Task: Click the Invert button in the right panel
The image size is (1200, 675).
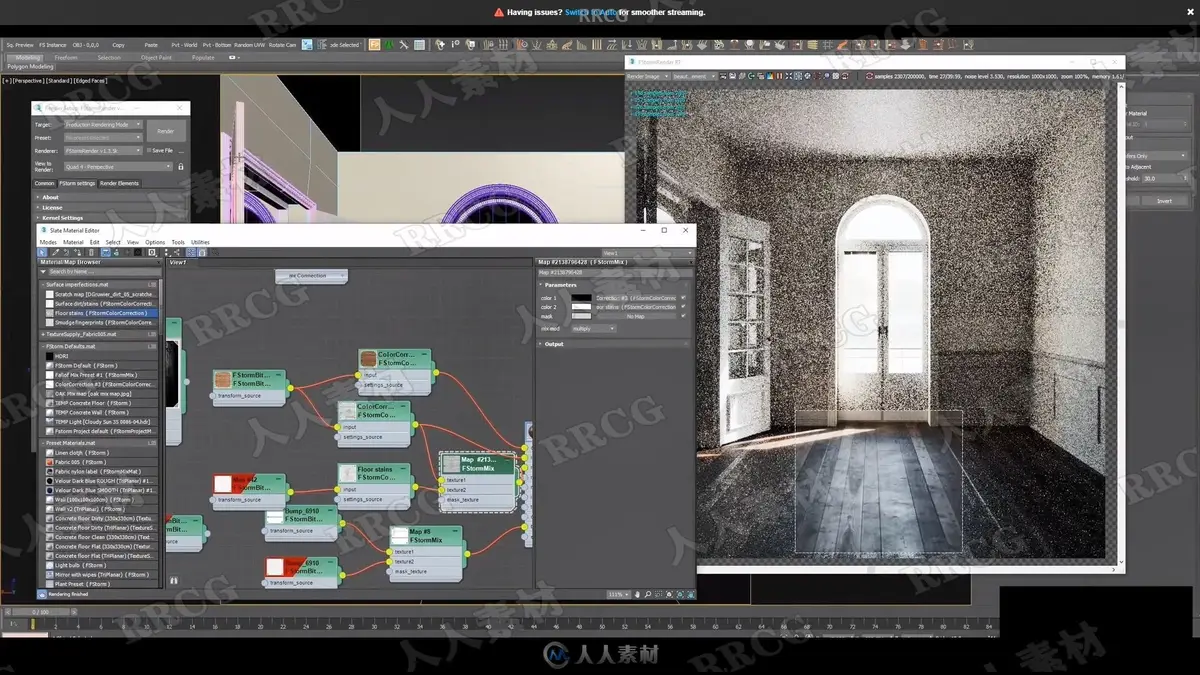Action: (x=1164, y=201)
